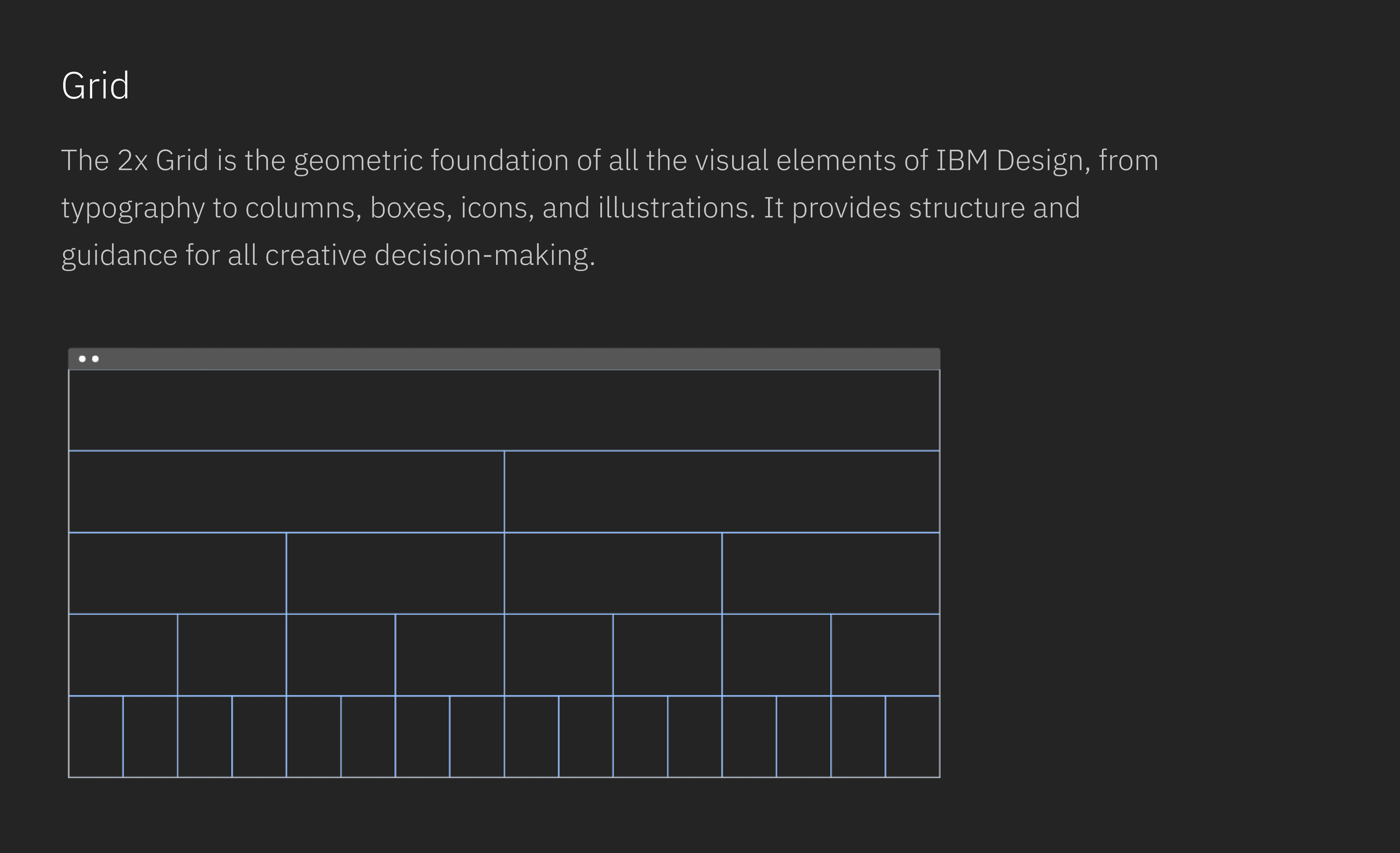This screenshot has width=1400, height=853.
Task: Click the first white dot in window bar
Action: [x=82, y=359]
